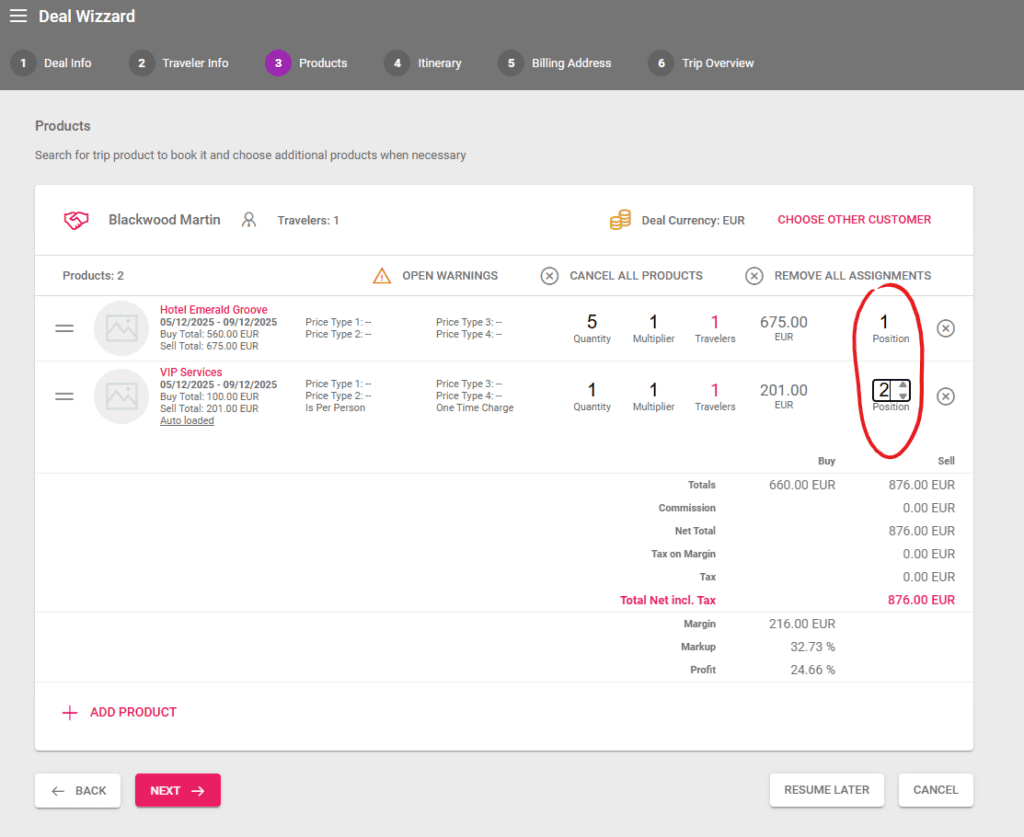1024x837 pixels.
Task: Click the handshake icon beside Blackwood Martin
Action: tap(75, 220)
